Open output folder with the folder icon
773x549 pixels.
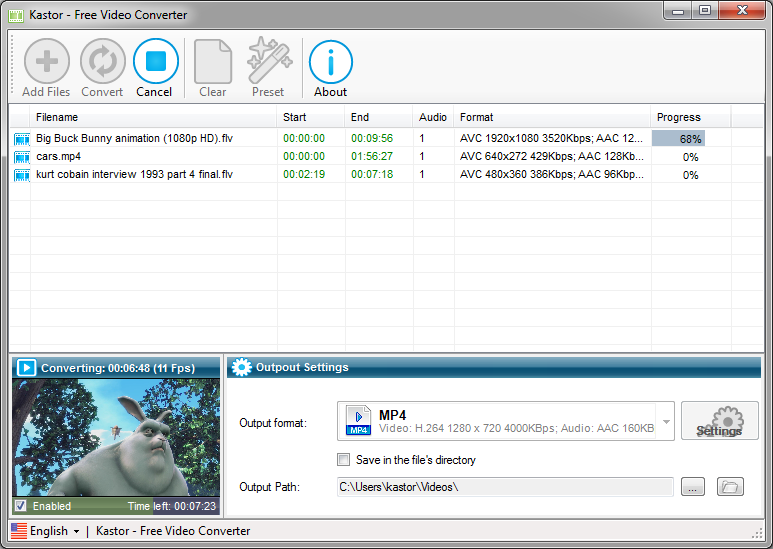[x=730, y=487]
